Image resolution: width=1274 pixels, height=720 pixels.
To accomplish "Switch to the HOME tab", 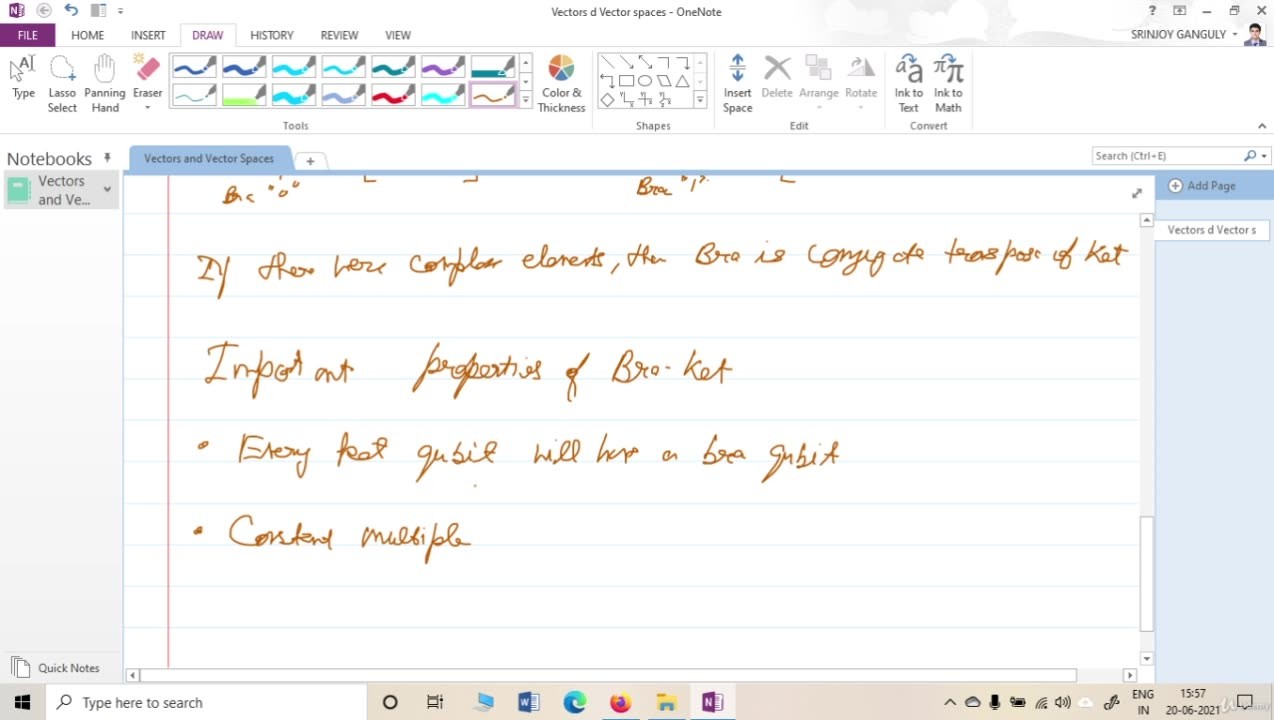I will point(88,34).
